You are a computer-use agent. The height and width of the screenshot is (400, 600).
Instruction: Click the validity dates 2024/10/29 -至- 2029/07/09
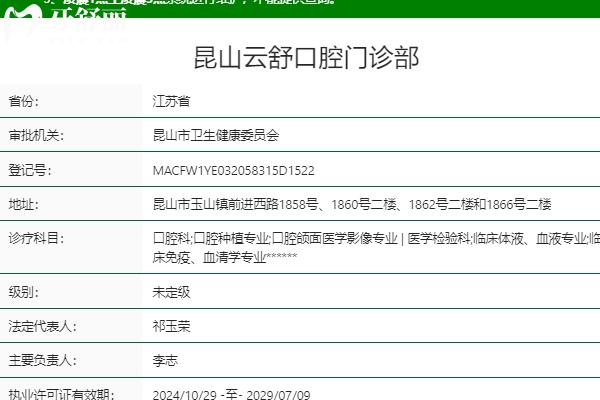(231, 395)
